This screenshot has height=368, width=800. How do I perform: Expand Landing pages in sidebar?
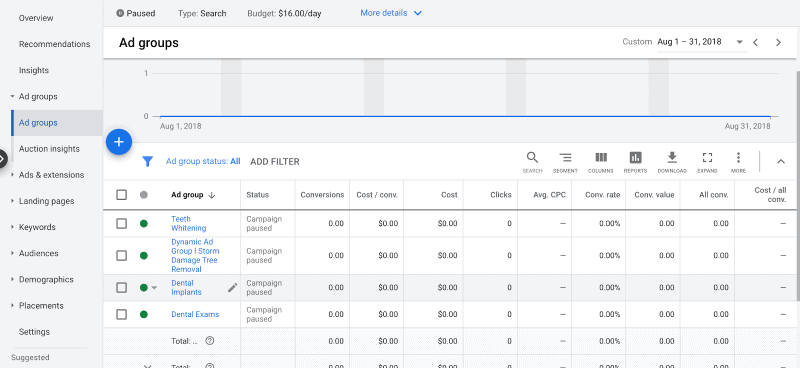point(12,201)
